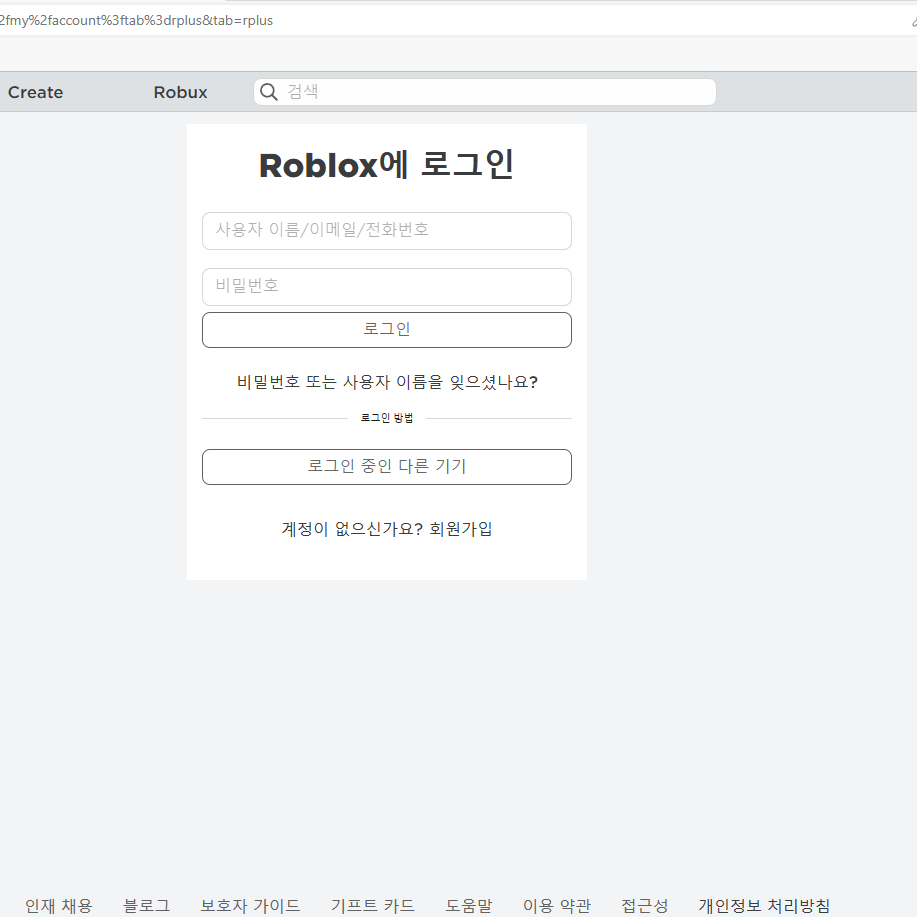The image size is (917, 917).
Task: Go to 기프트 카드 in the footer
Action: (x=373, y=906)
